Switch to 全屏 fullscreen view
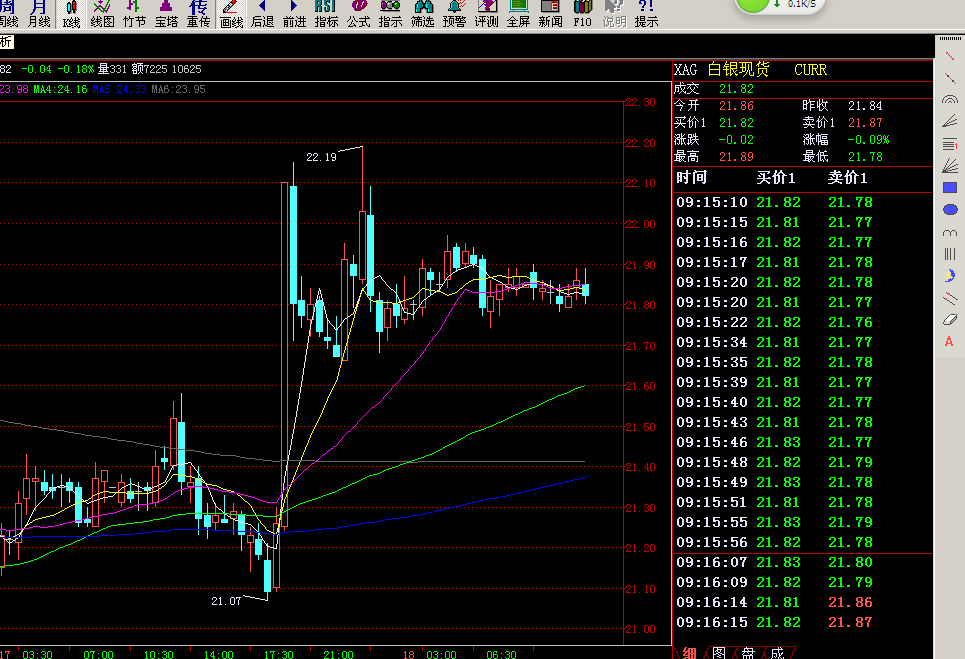 pos(518,13)
